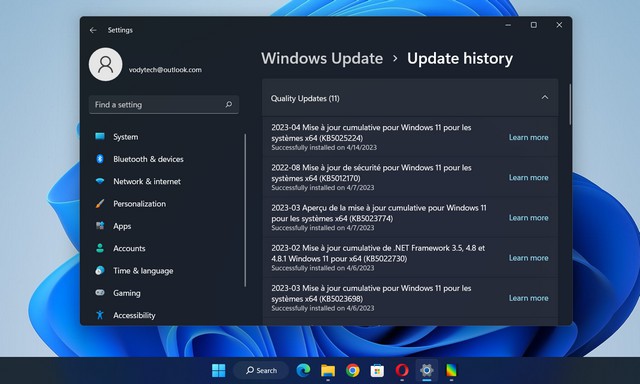Click the Update history page title
Image resolution: width=640 pixels, height=384 pixels.
tap(460, 58)
